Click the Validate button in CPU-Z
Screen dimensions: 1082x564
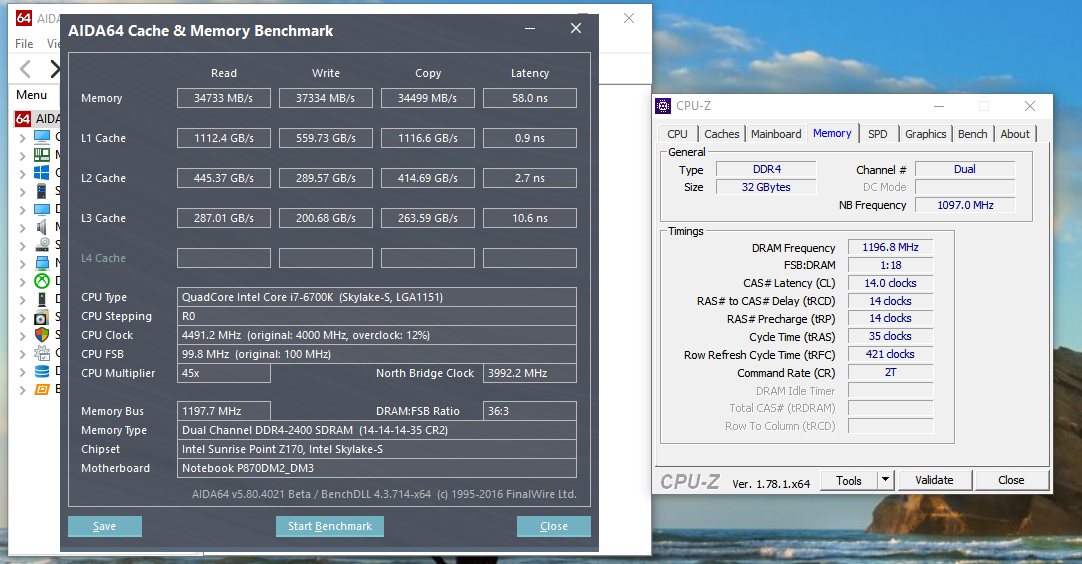coord(934,480)
